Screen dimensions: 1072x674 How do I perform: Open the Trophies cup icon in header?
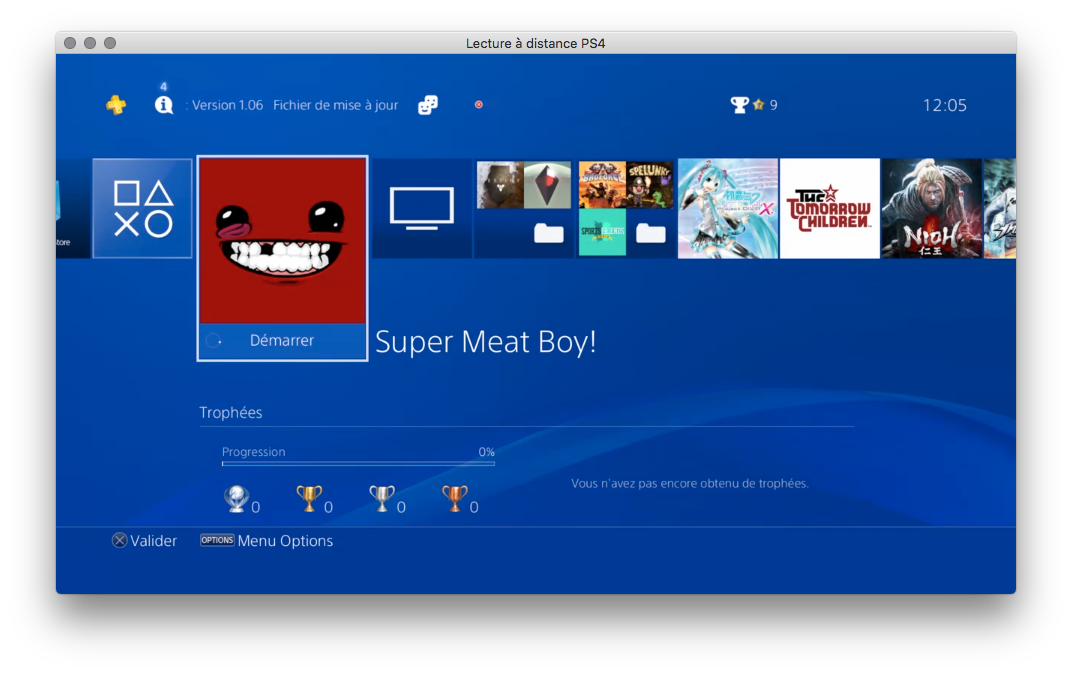pyautogui.click(x=739, y=105)
